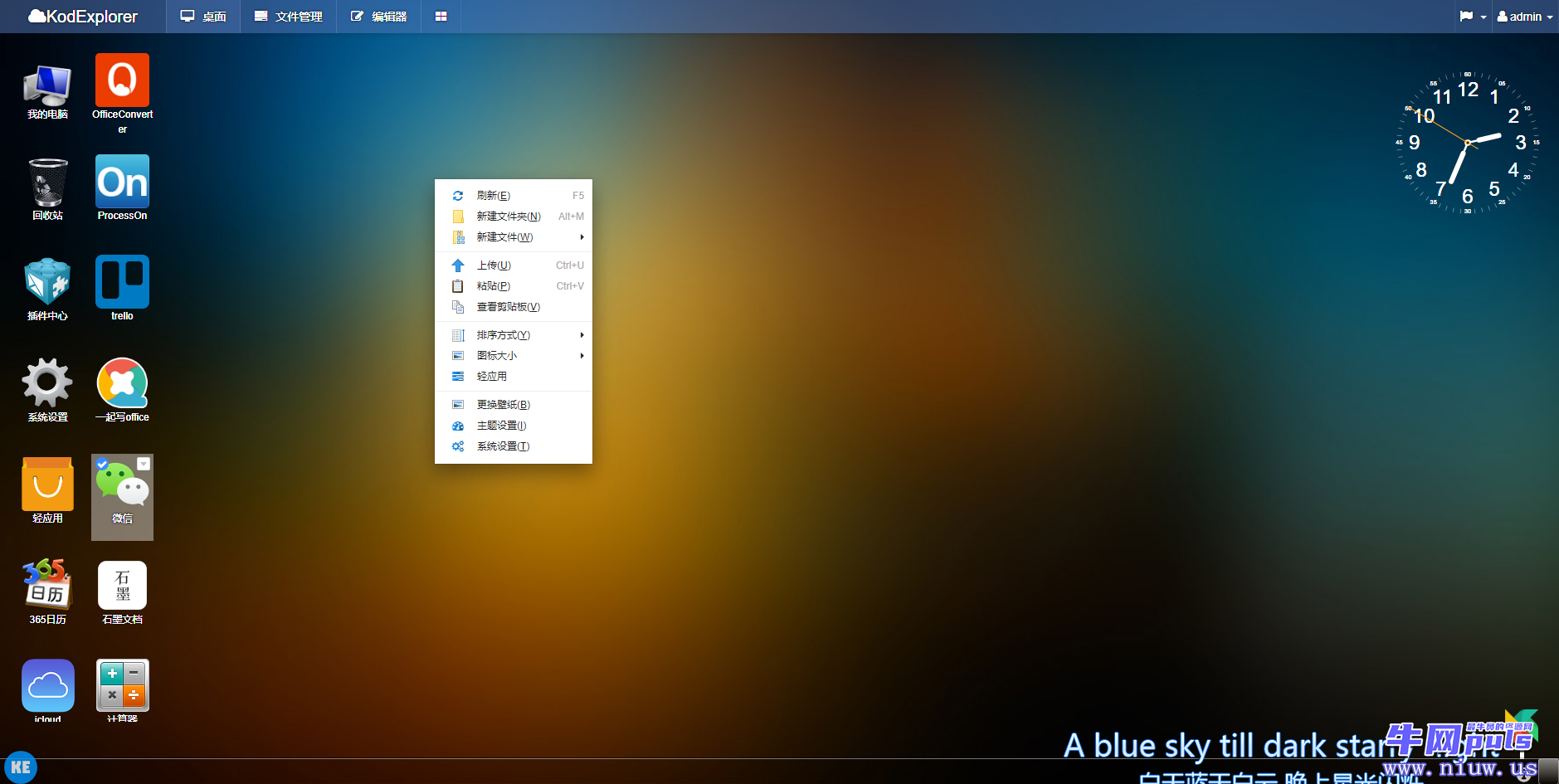Choose 刷新(E) from context menu

(x=514, y=196)
